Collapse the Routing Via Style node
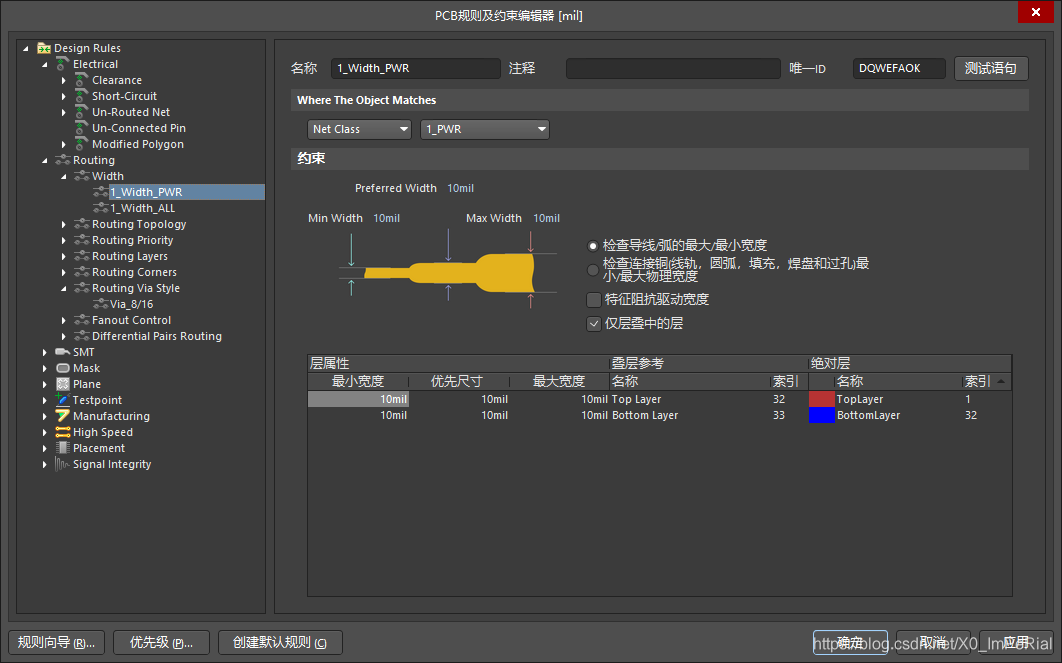Screen dimensions: 1062x663 (64, 288)
